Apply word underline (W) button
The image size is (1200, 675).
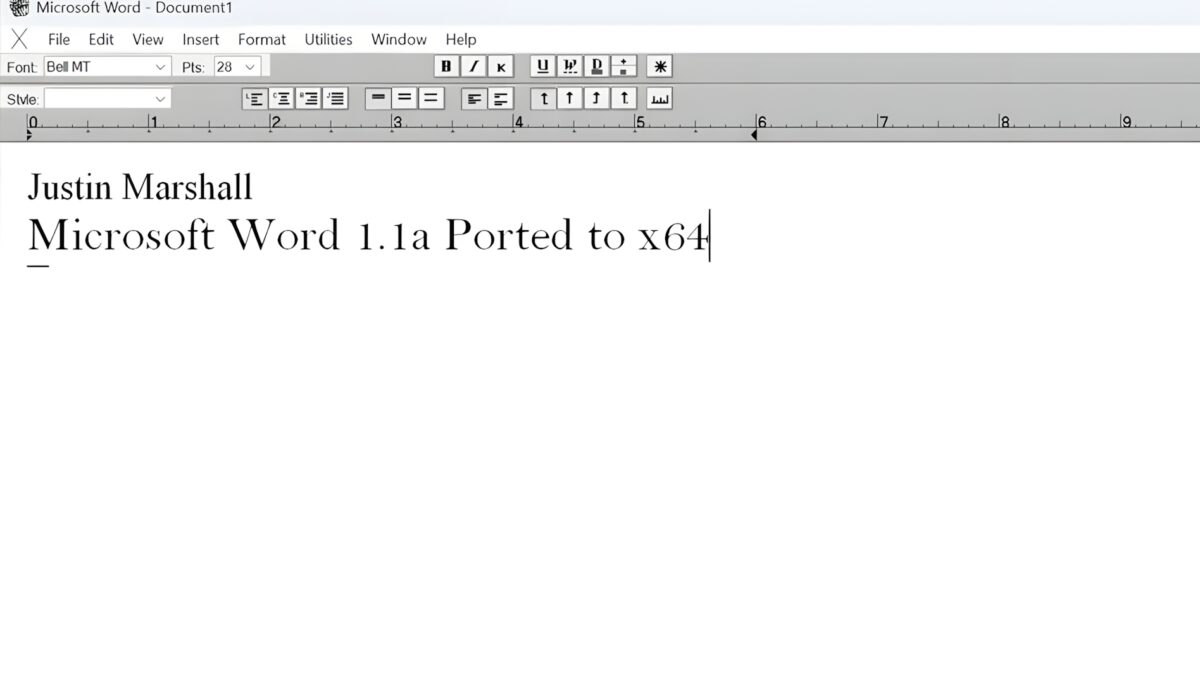(x=570, y=67)
